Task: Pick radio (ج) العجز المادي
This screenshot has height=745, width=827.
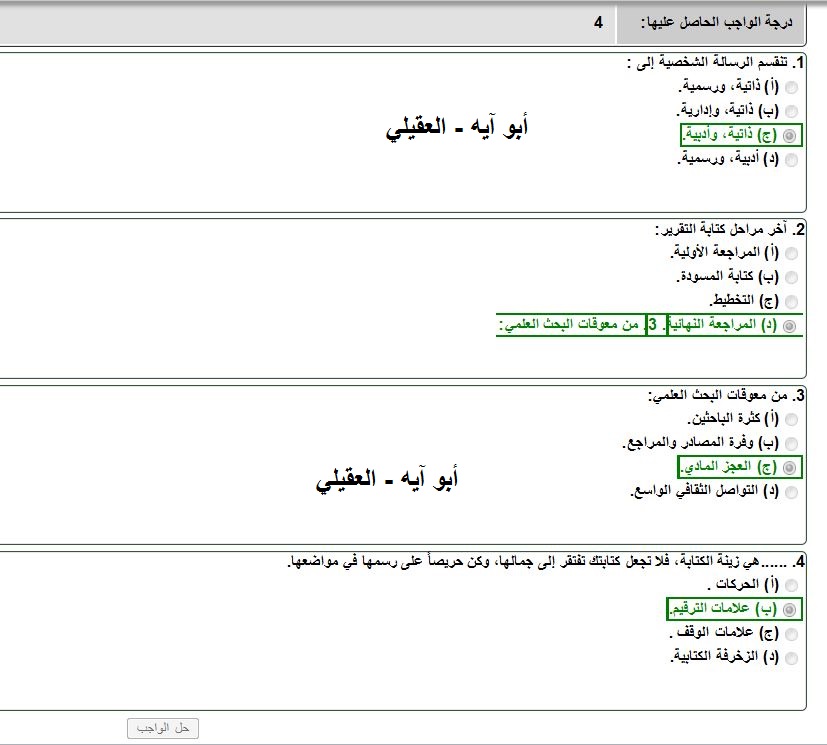Action: pyautogui.click(x=790, y=468)
